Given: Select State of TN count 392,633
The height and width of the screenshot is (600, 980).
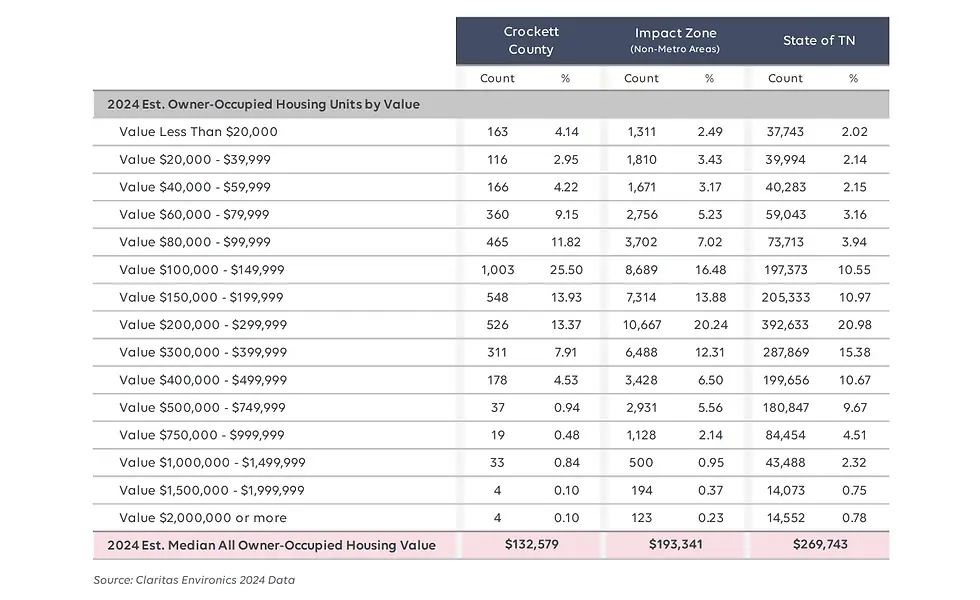Looking at the screenshot, I should click(x=785, y=325).
